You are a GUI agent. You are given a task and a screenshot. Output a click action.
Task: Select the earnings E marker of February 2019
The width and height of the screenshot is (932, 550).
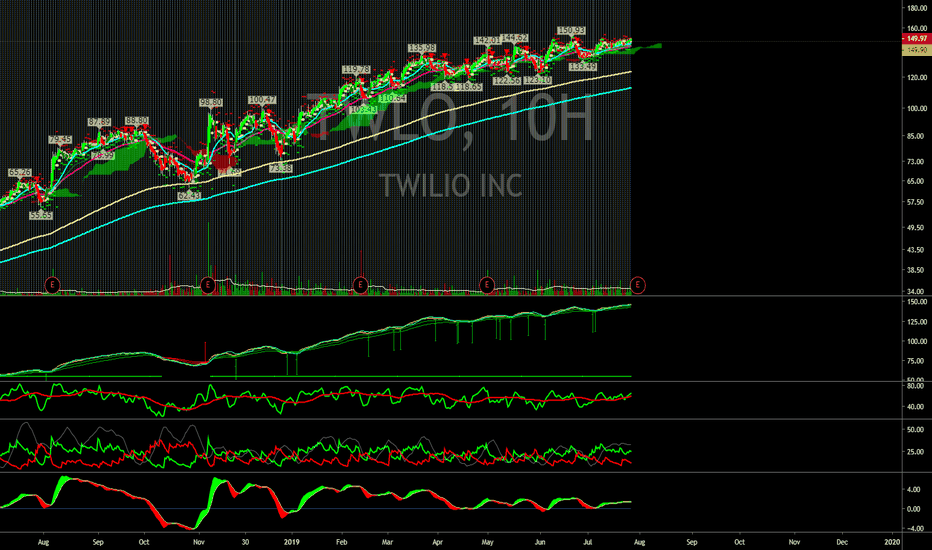click(360, 285)
